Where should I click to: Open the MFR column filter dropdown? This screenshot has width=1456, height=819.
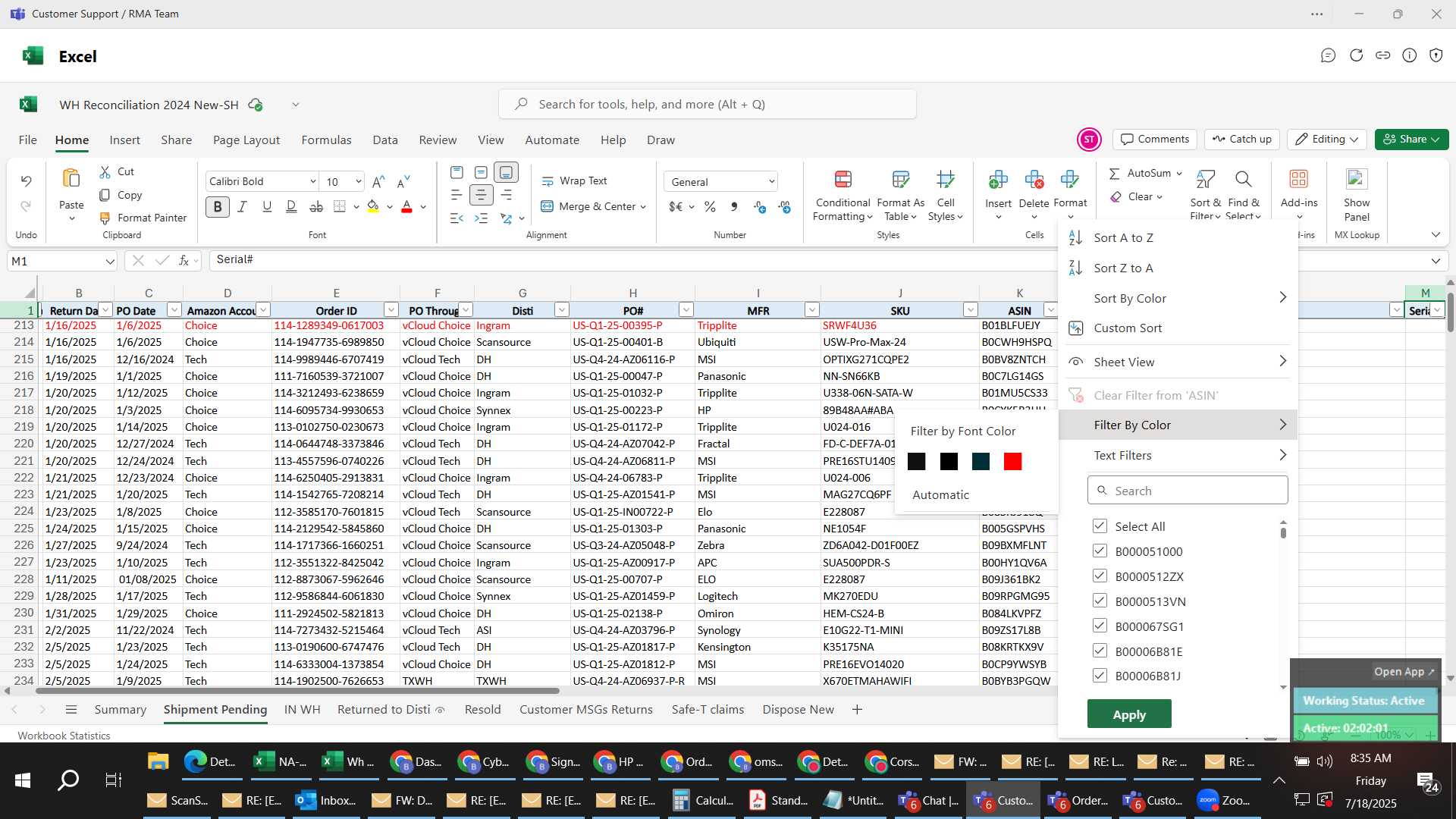click(x=811, y=310)
